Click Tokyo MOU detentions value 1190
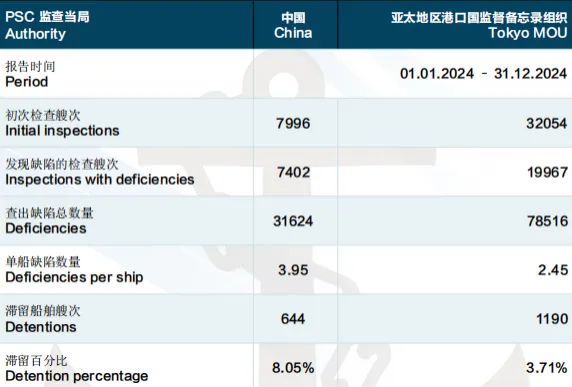 tap(552, 319)
